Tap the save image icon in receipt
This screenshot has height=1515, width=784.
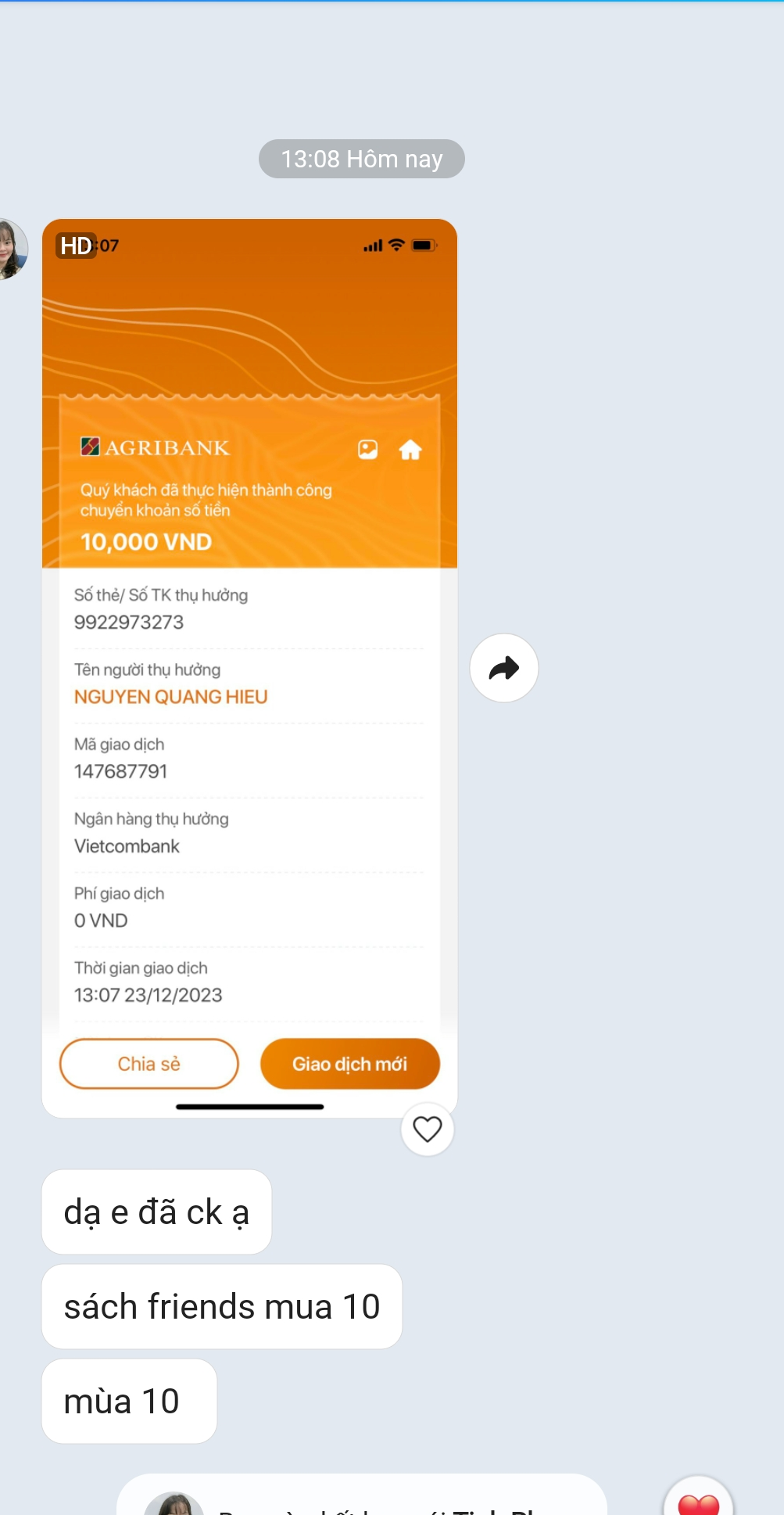pos(368,449)
